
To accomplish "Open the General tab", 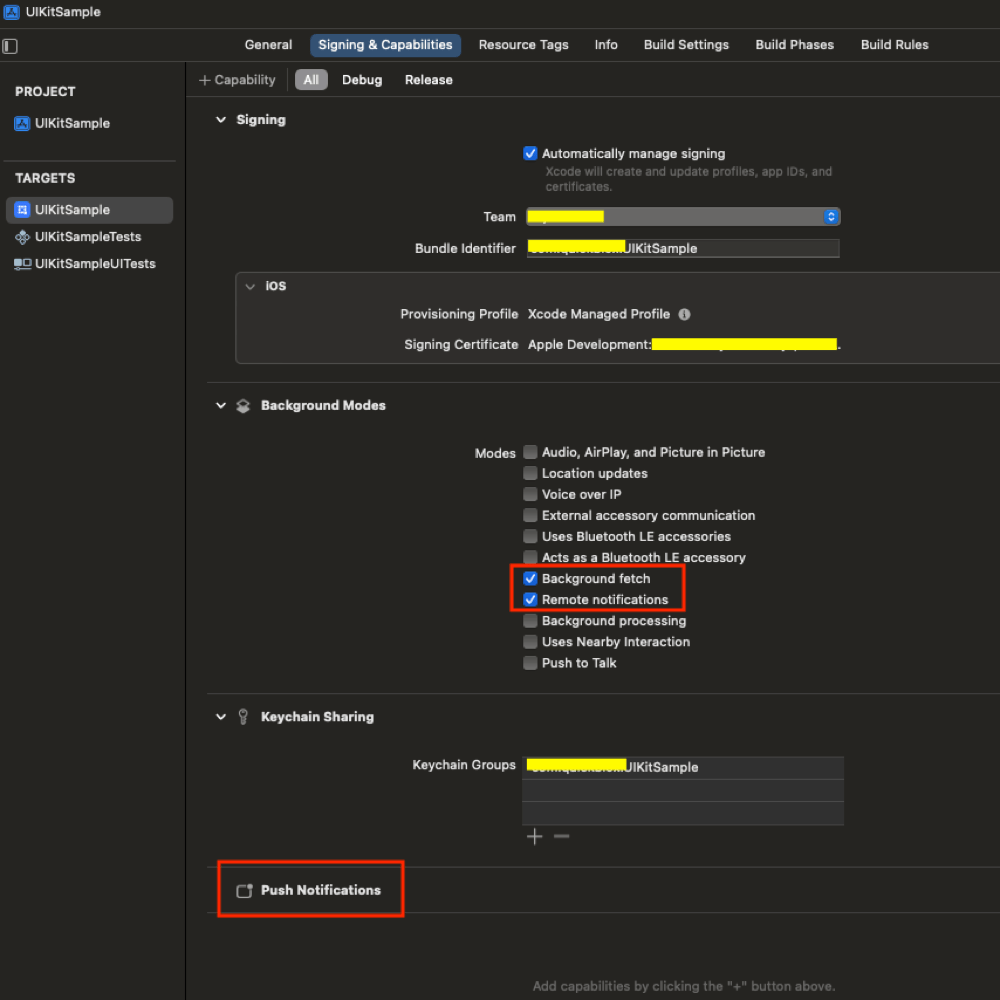I will tap(268, 45).
